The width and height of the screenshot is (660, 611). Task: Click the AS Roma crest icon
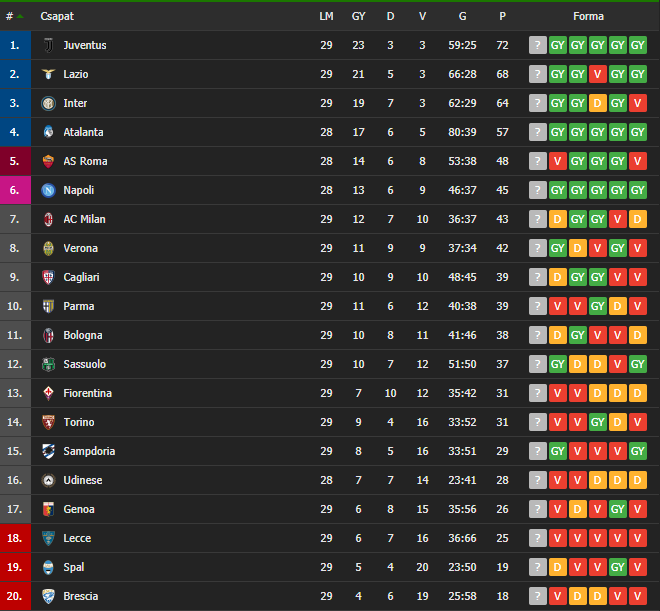[x=48, y=161]
